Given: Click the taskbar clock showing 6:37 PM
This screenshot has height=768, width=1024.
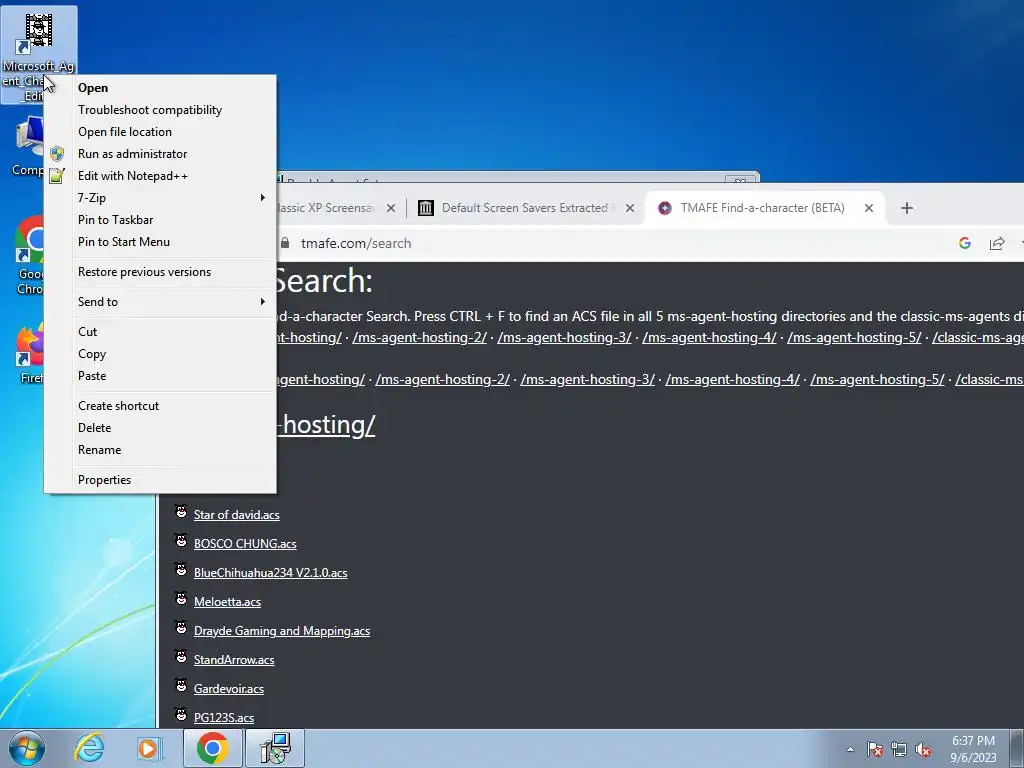Looking at the screenshot, I should point(973,749).
